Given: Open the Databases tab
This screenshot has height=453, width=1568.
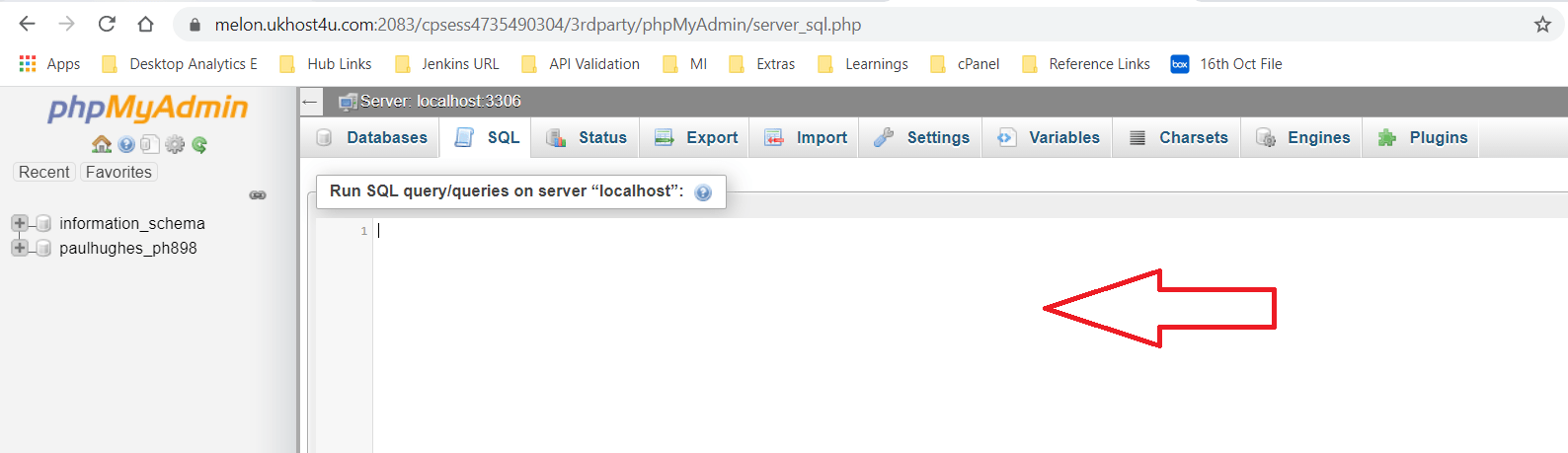Looking at the screenshot, I should point(371,138).
